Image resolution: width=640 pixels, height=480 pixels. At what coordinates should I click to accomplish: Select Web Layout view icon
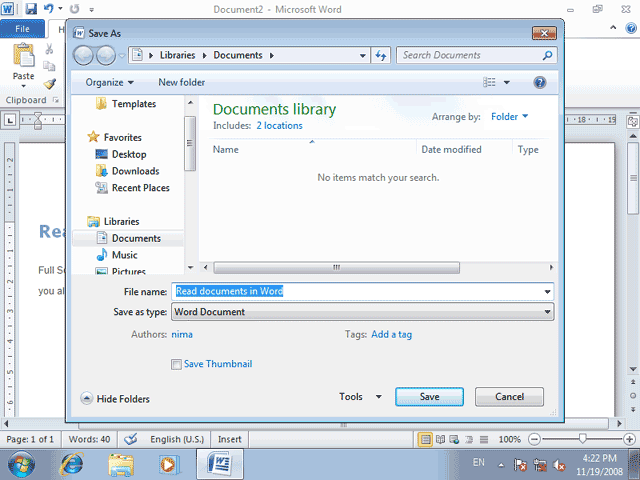[x=454, y=440]
